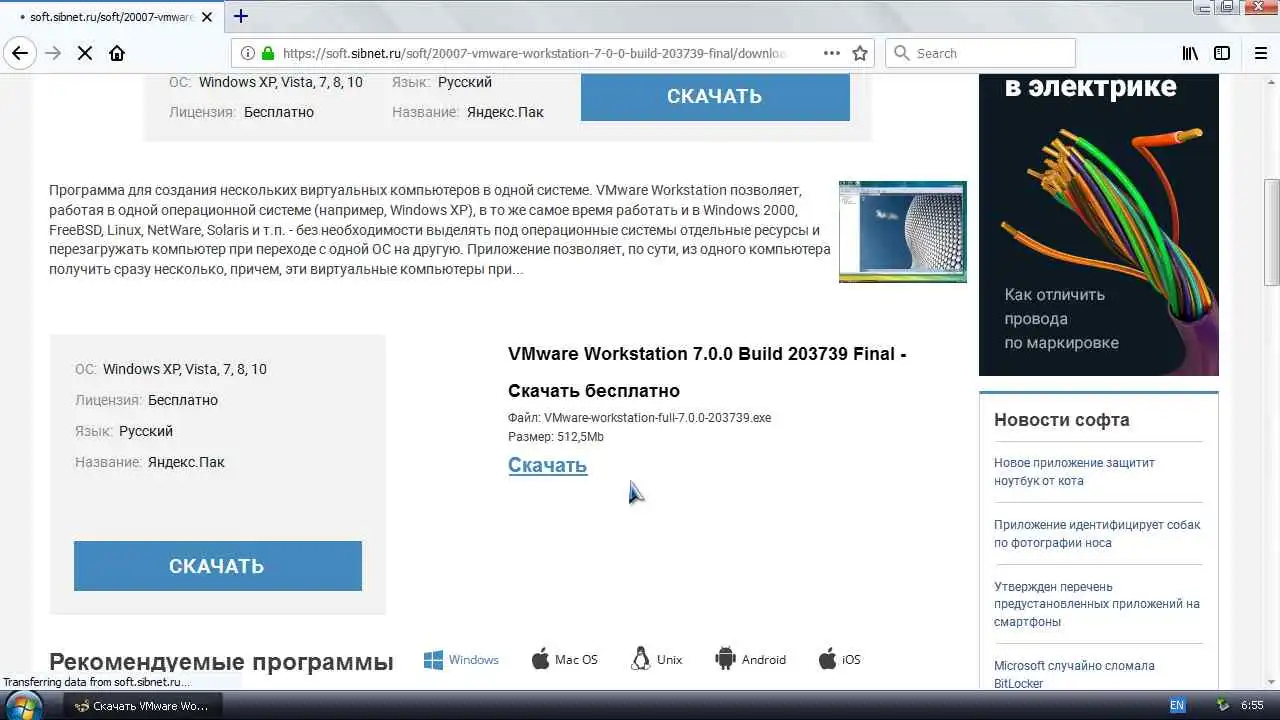Bookmark this page with the star icon
This screenshot has height=720, width=1280.
860,53
